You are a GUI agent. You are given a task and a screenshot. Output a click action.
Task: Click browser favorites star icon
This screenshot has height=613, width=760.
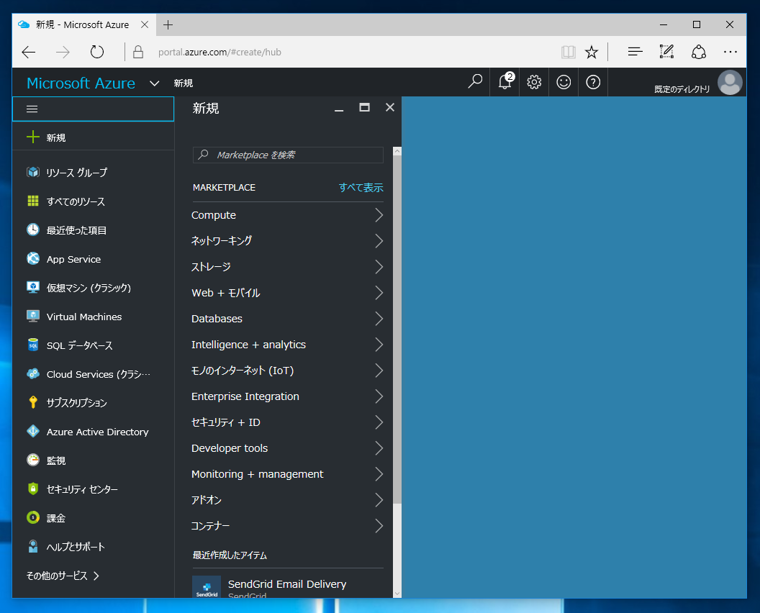click(x=591, y=52)
